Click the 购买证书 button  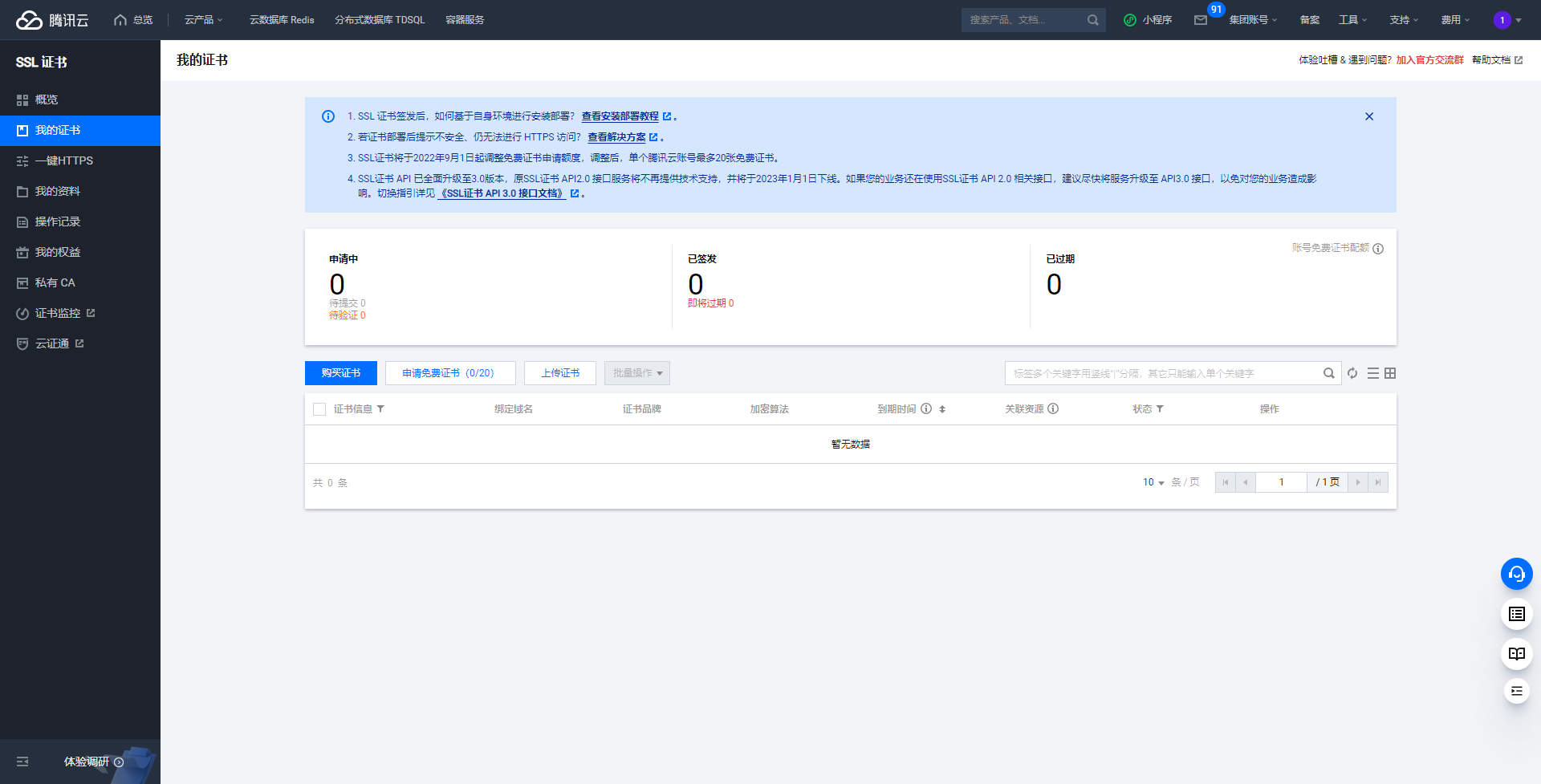pyautogui.click(x=341, y=373)
